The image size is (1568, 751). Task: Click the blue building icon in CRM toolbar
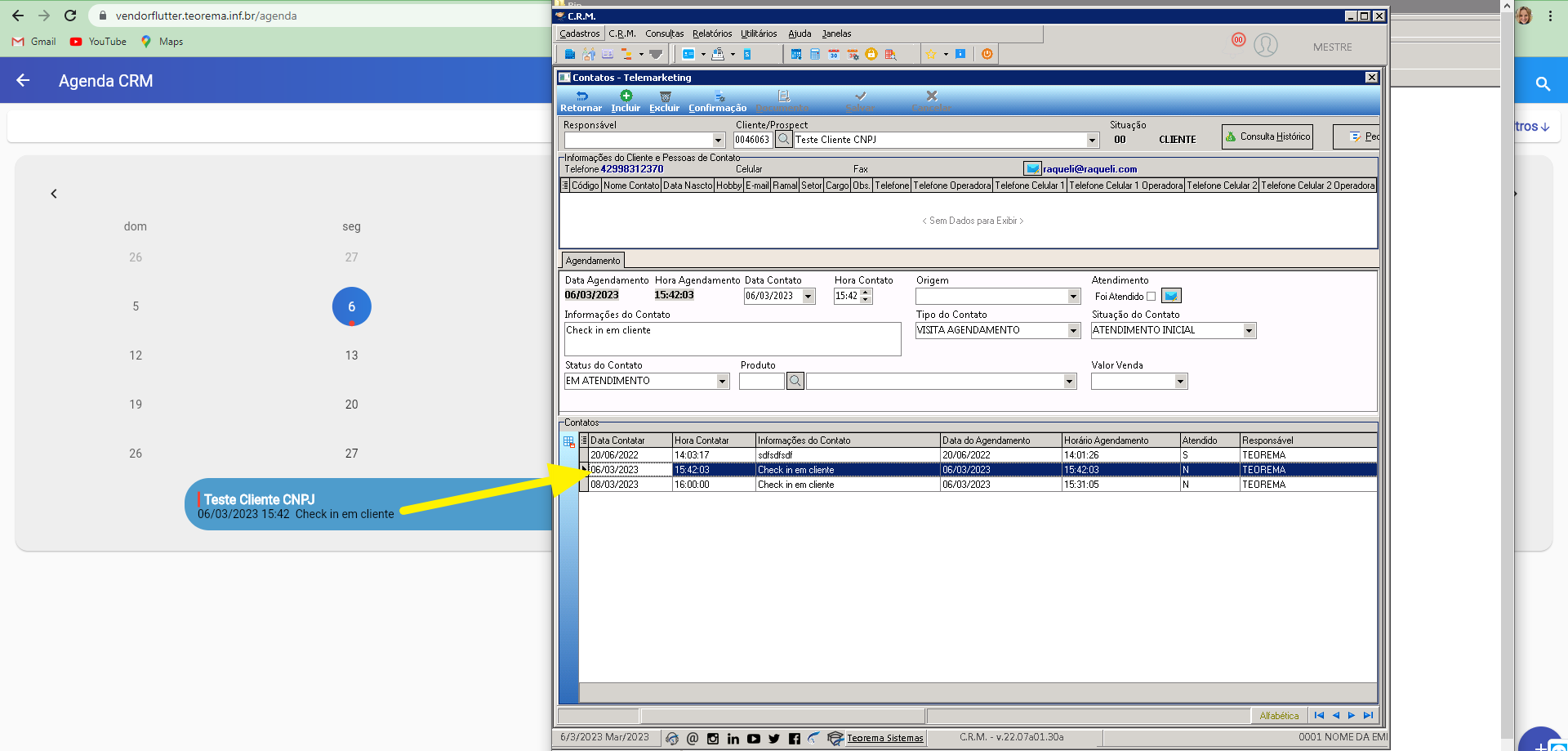click(x=570, y=54)
